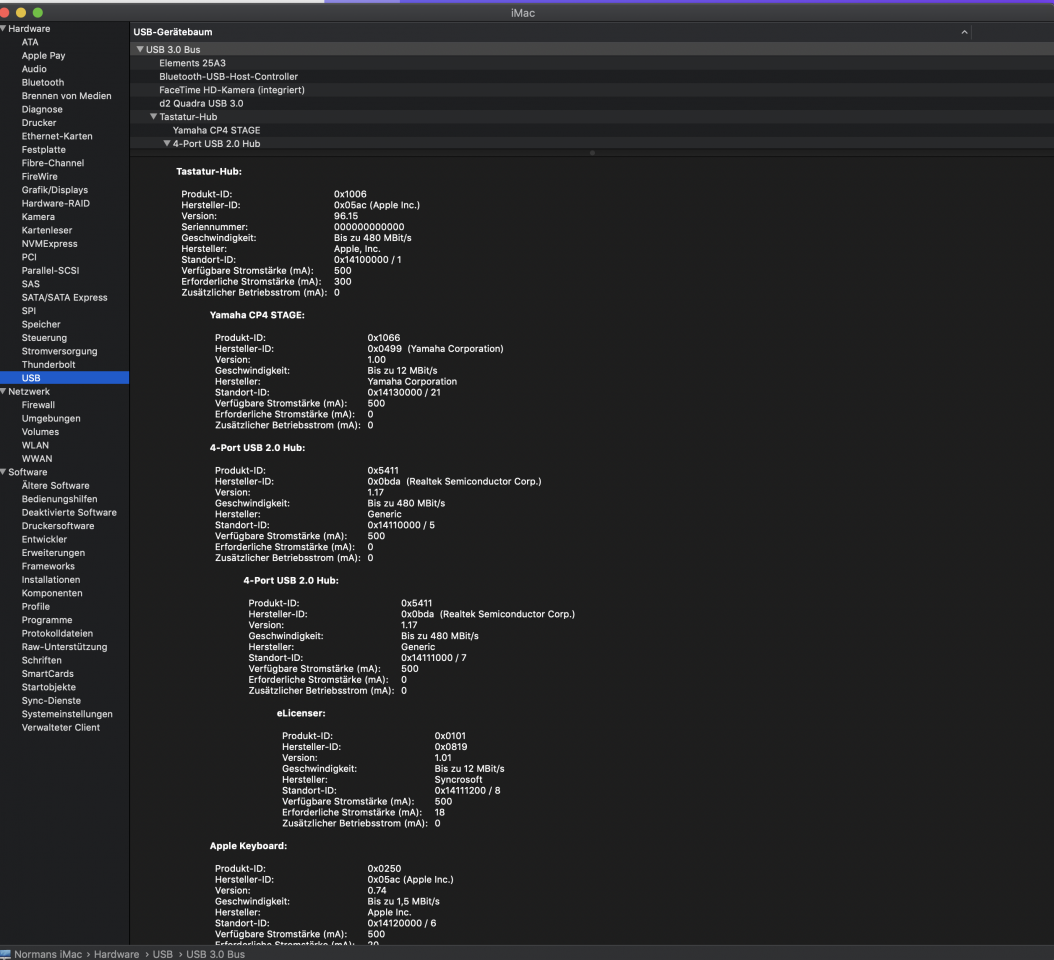
Task: Collapse the Netzwerk section triangle
Action: click(3, 391)
